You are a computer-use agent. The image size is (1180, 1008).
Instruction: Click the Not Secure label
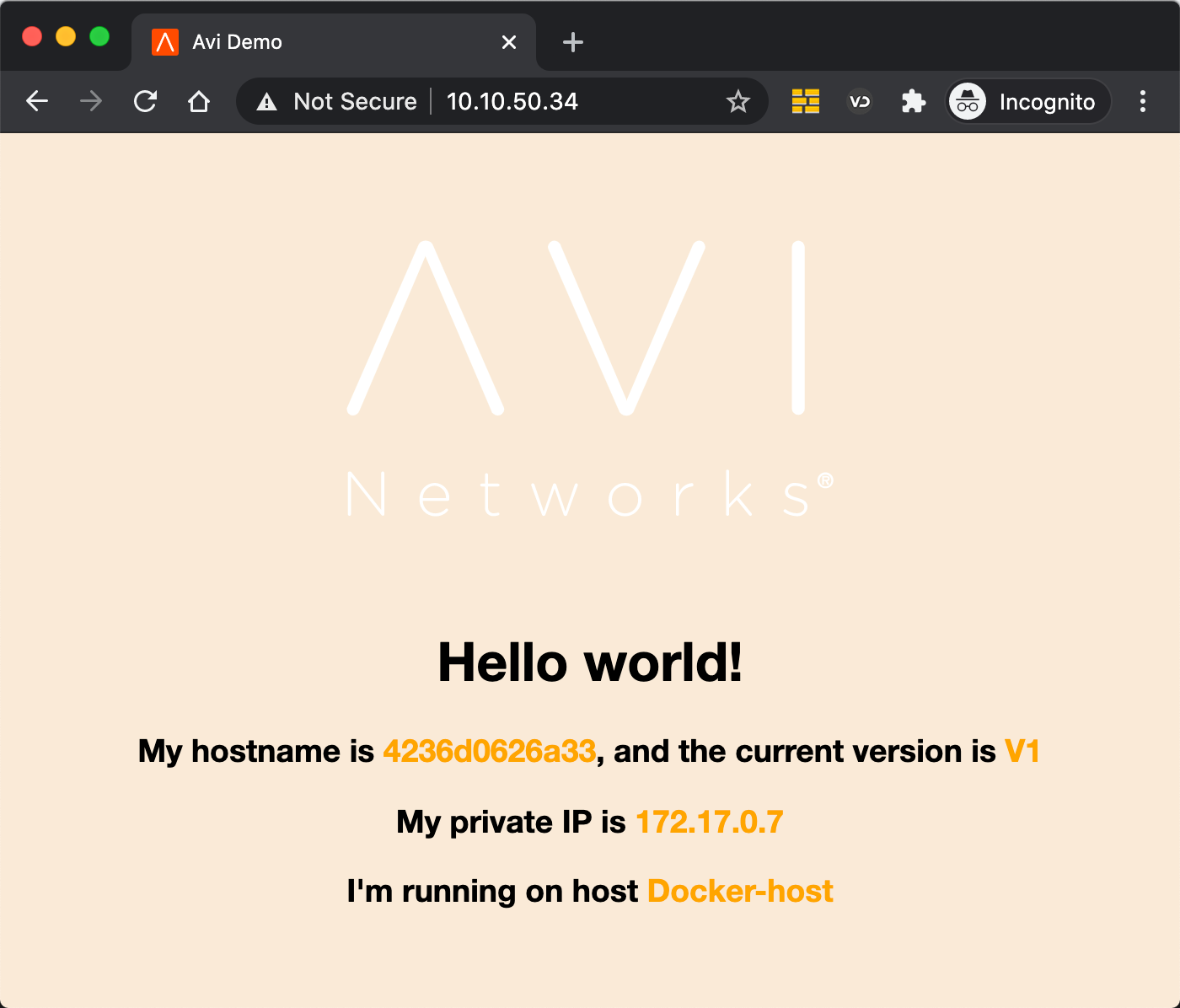point(355,102)
